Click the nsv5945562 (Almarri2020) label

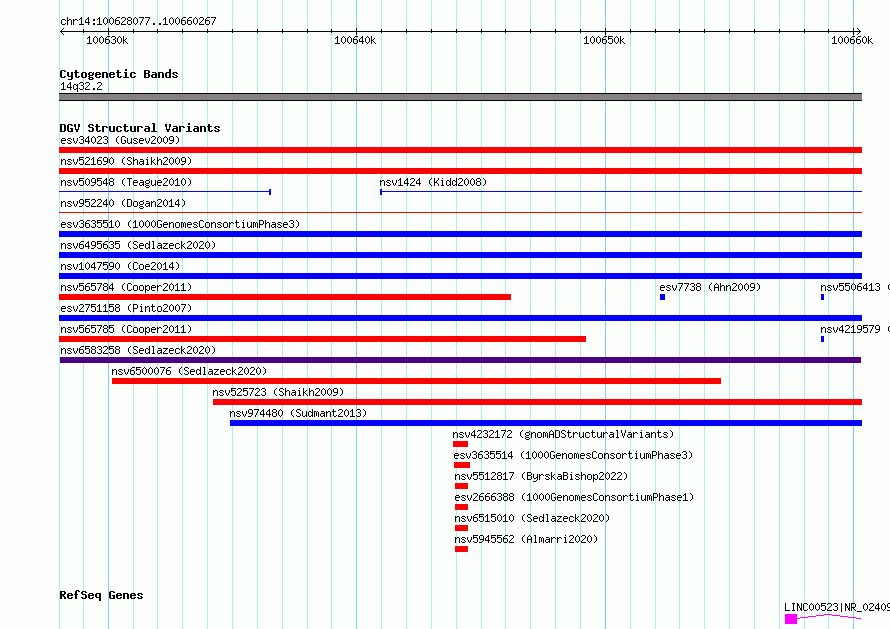tap(526, 539)
